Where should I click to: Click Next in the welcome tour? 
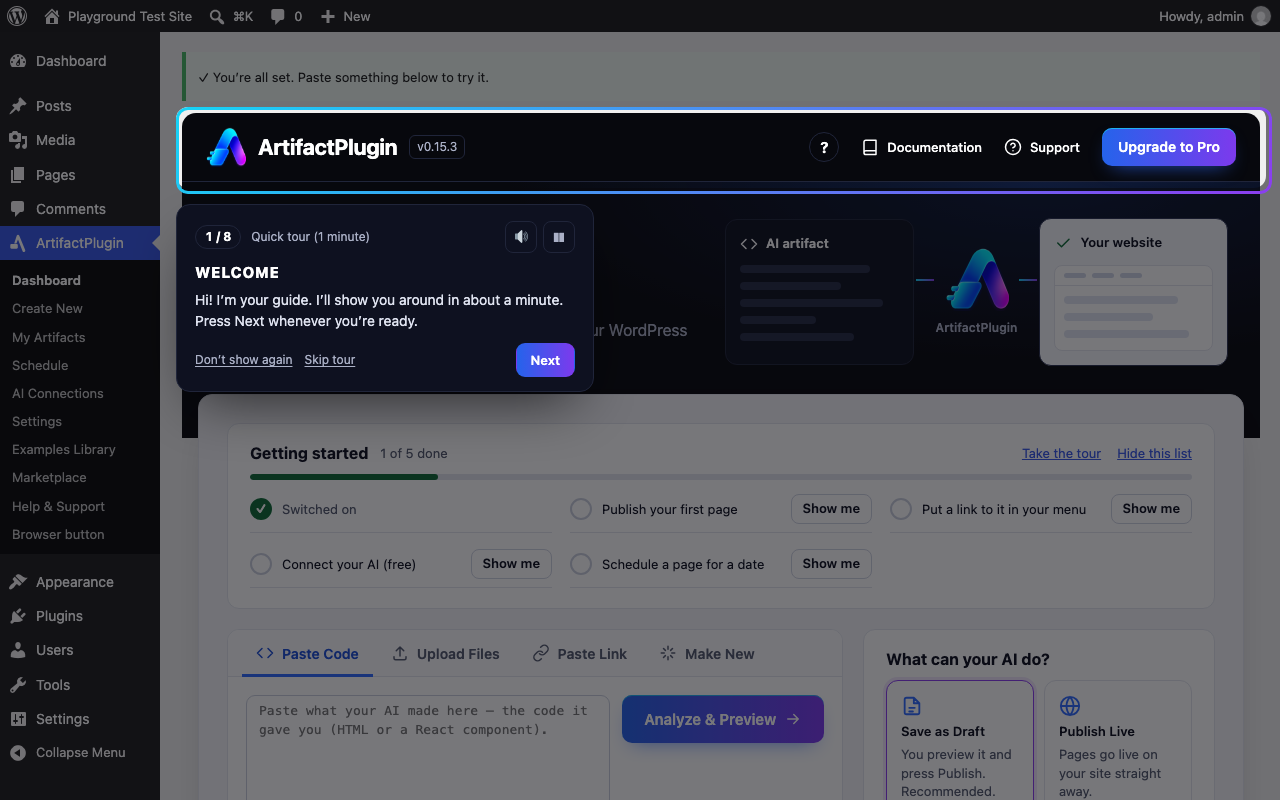coord(545,360)
